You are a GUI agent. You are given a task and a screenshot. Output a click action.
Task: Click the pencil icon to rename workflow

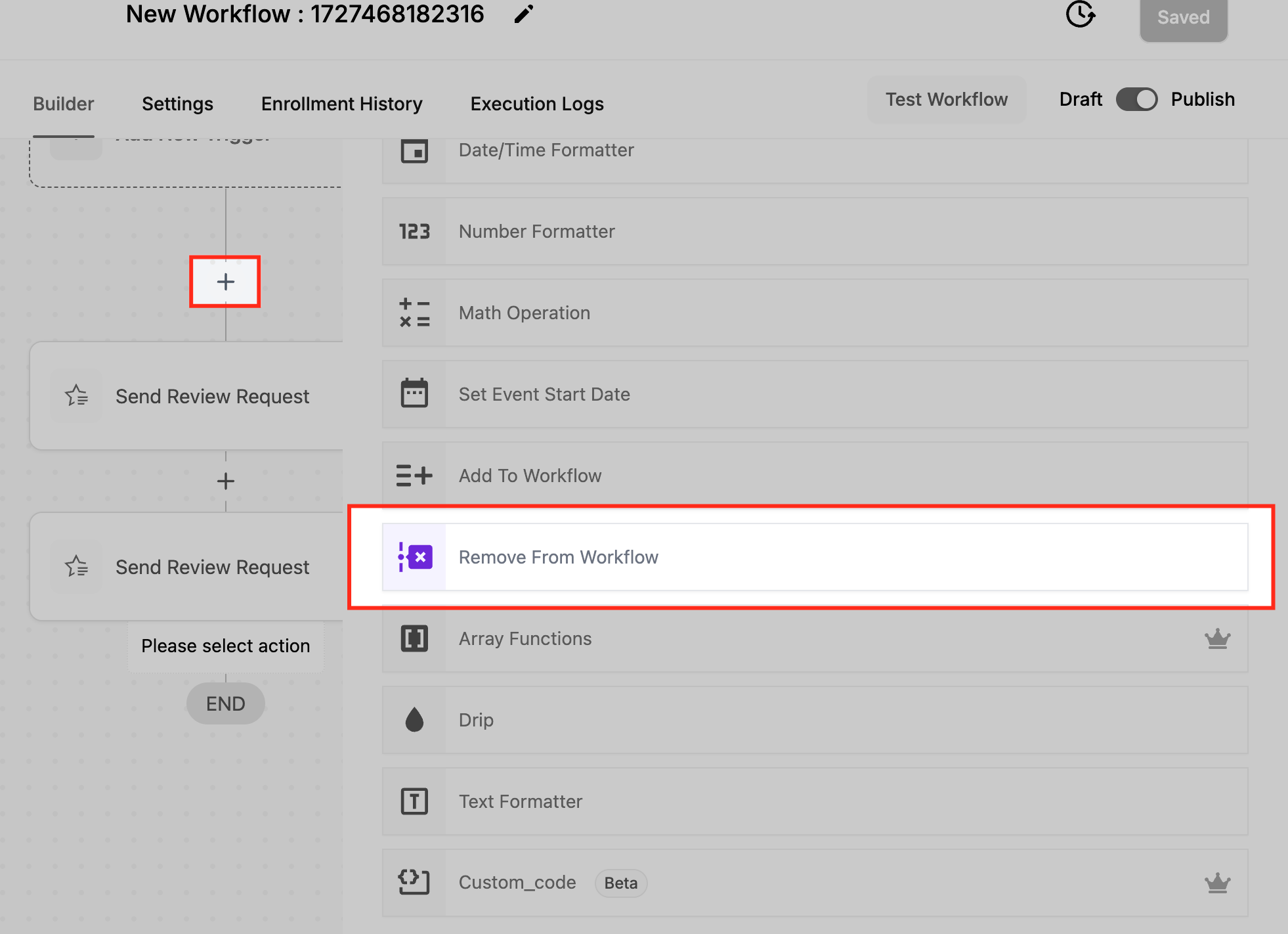click(523, 14)
